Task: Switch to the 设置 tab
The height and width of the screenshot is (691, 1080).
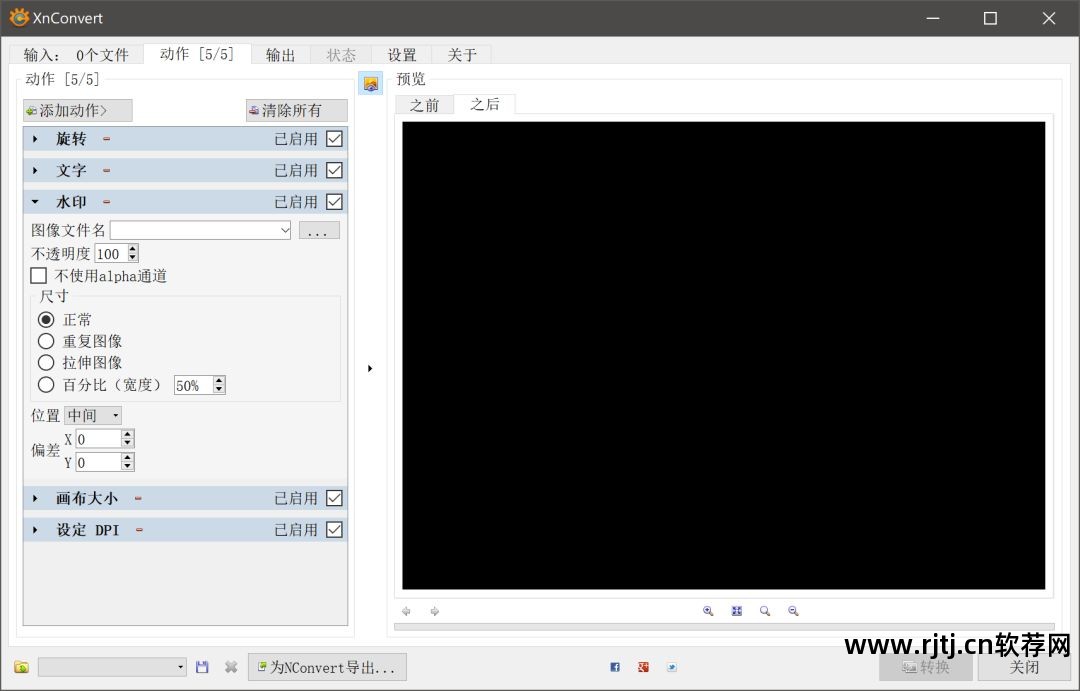Action: point(402,55)
